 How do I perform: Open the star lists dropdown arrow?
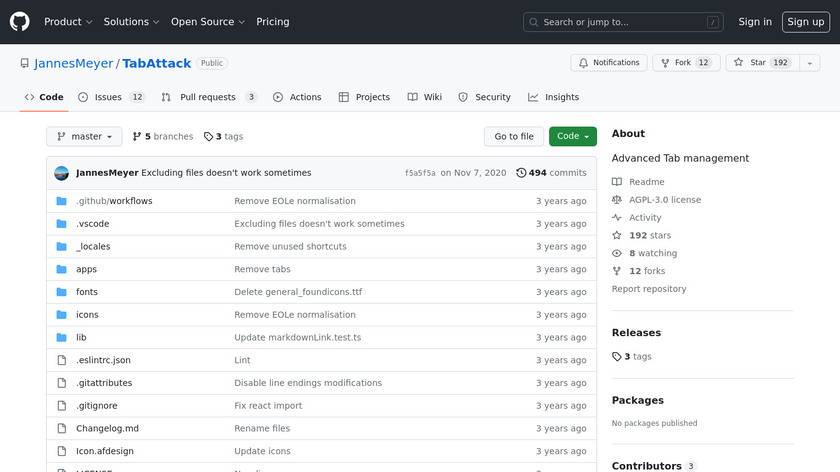[810, 63]
